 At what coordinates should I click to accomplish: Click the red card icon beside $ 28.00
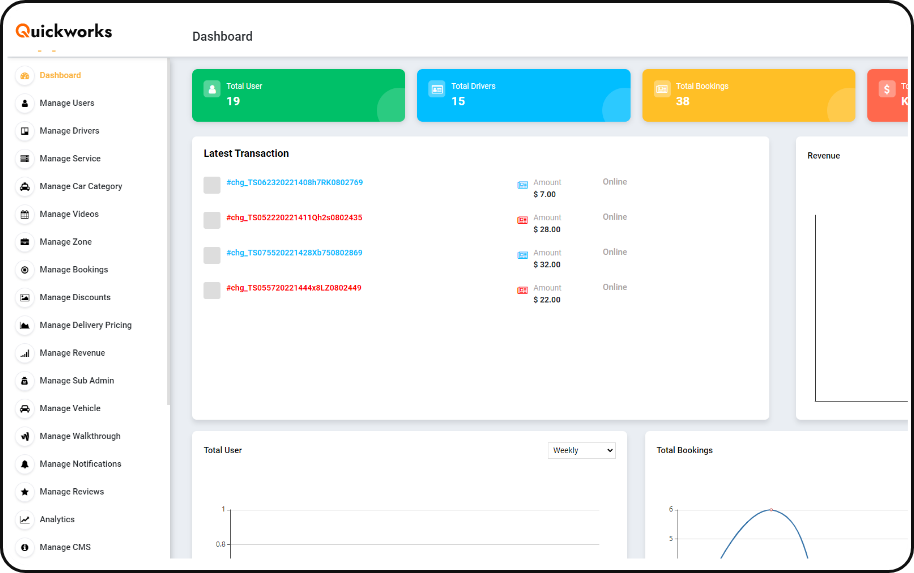[x=522, y=220]
